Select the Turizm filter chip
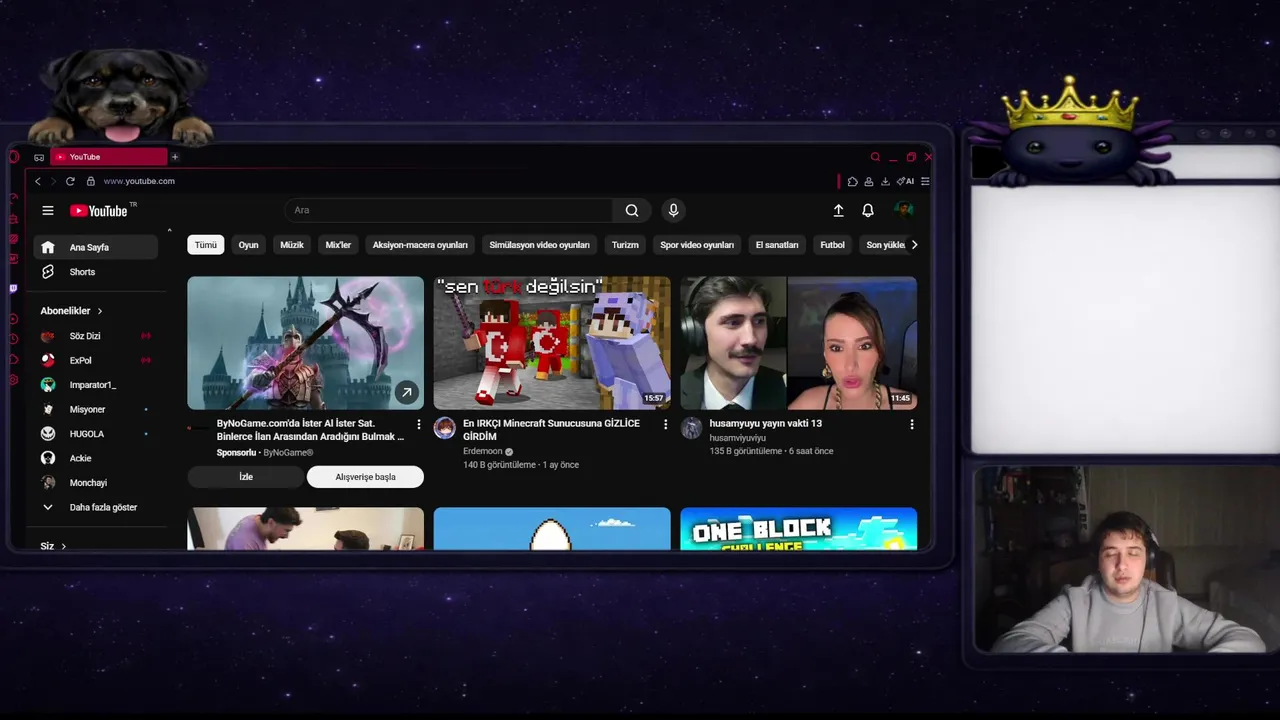This screenshot has height=720, width=1280. pos(625,245)
